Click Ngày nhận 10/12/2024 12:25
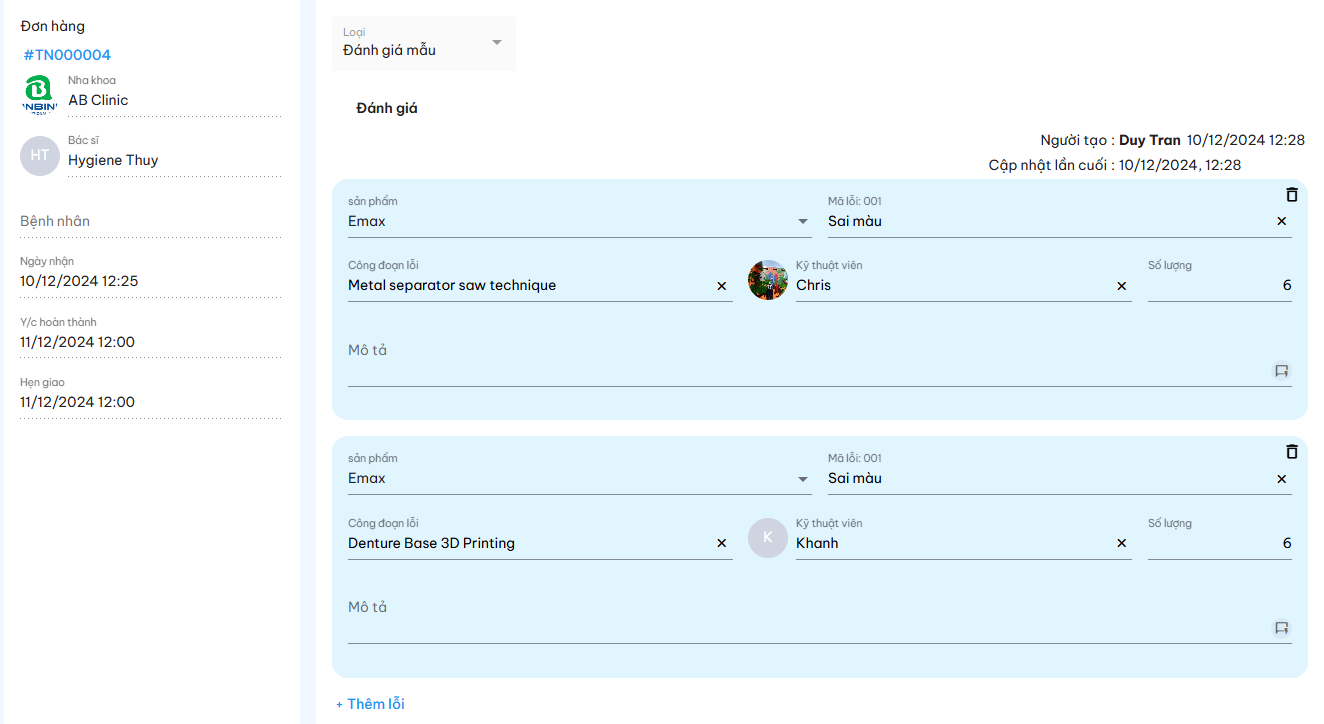 151,275
